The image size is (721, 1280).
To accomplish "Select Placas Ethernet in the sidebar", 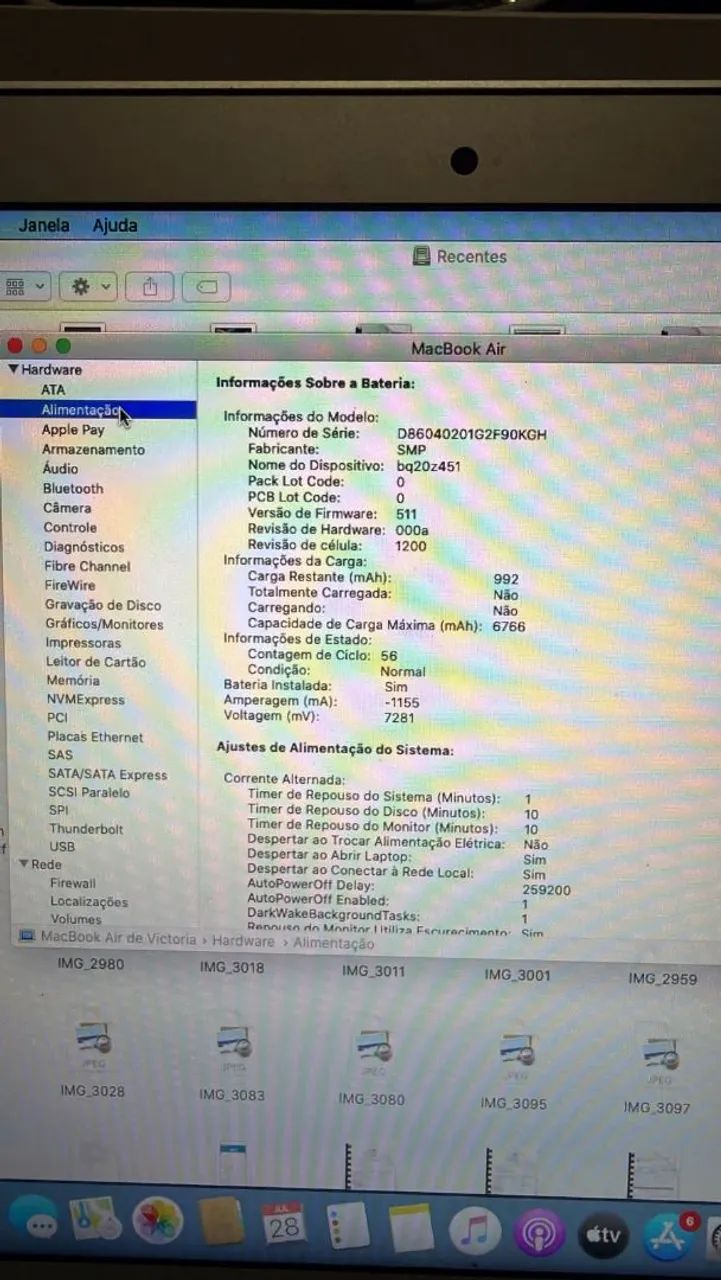I will (95, 737).
